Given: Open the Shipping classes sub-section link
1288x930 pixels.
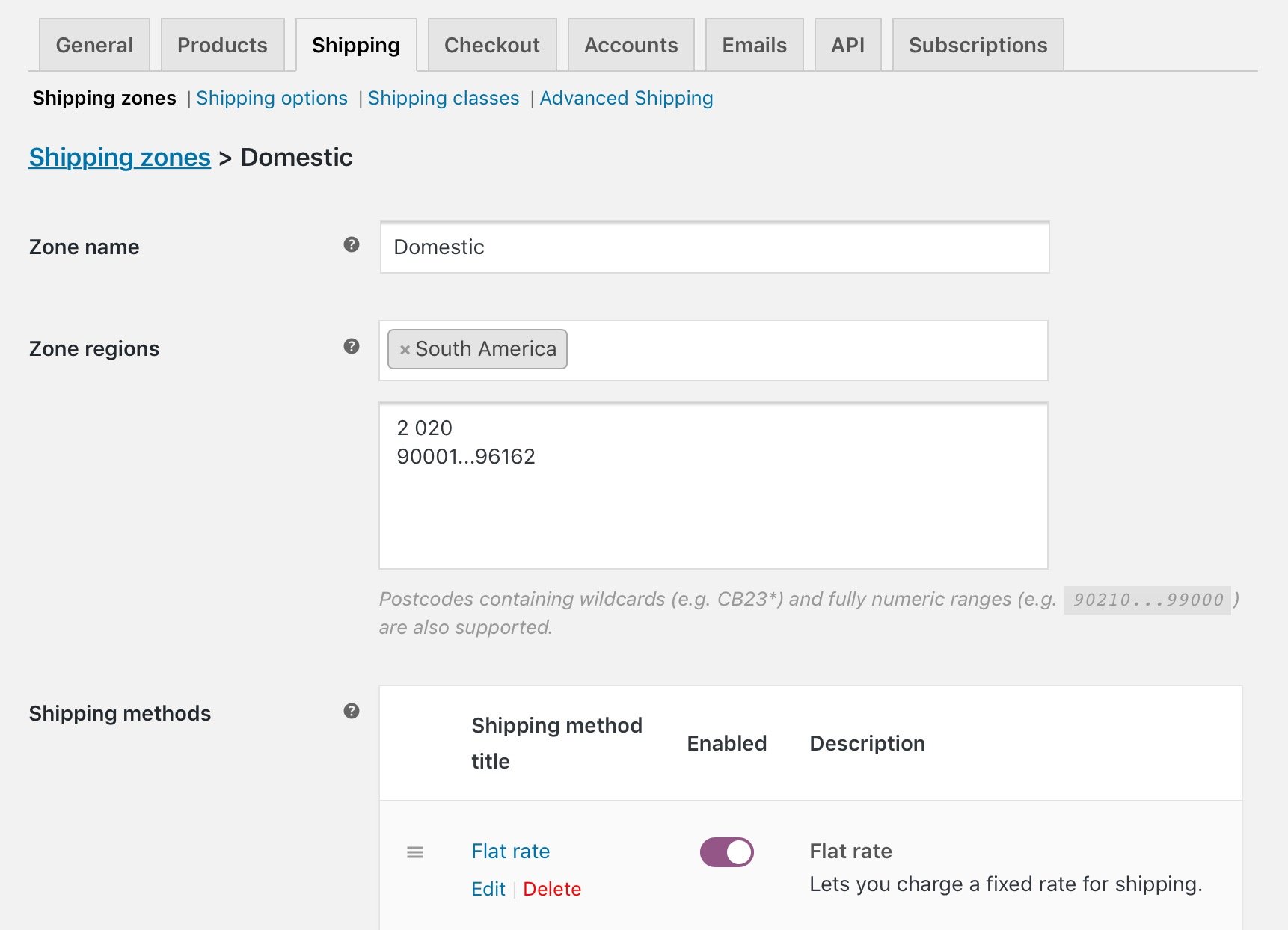Looking at the screenshot, I should (x=444, y=98).
